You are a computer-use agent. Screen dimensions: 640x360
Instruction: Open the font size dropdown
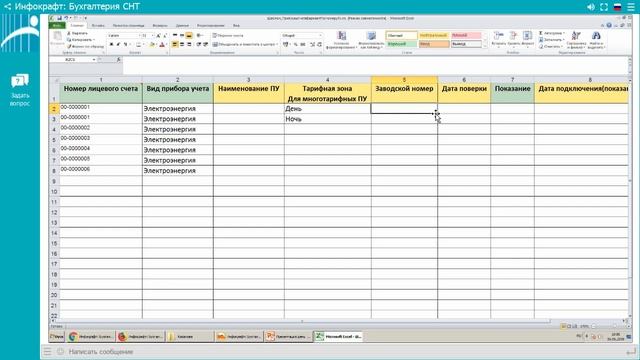(x=152, y=36)
